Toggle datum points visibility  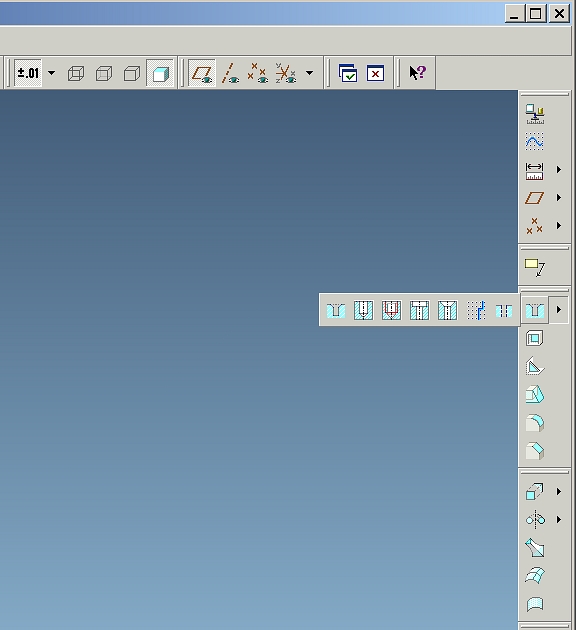pyautogui.click(x=257, y=74)
